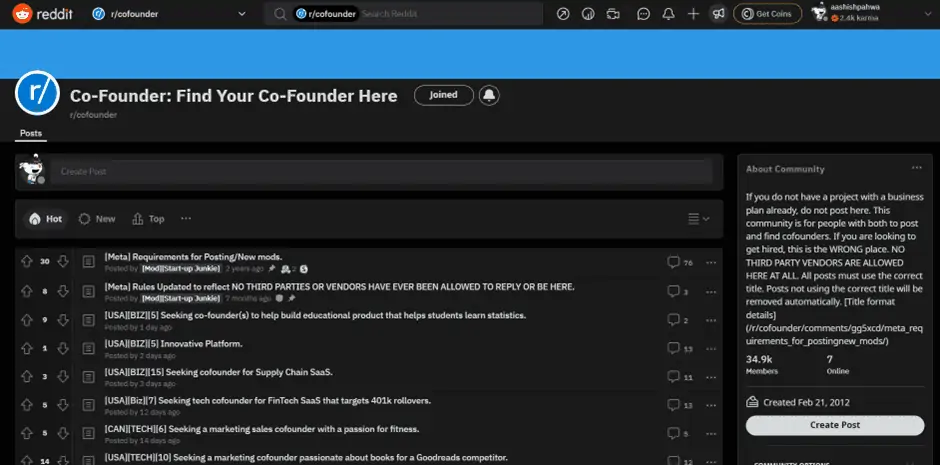Sort posts by New
940x465 pixels.
pos(97,219)
